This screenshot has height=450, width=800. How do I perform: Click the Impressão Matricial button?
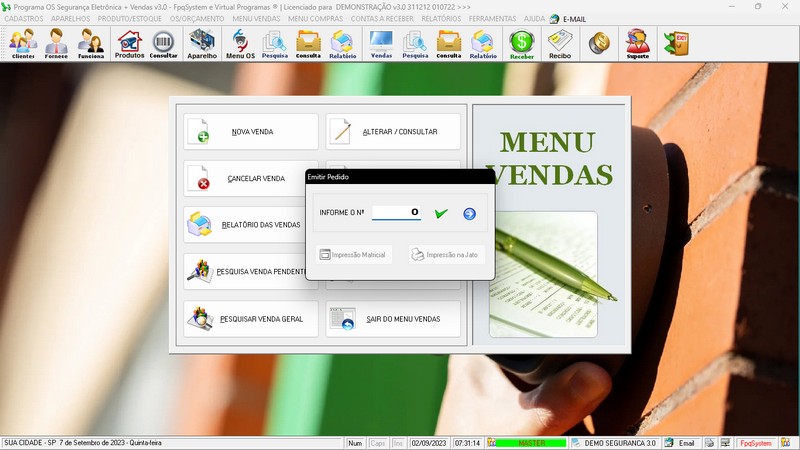click(354, 255)
